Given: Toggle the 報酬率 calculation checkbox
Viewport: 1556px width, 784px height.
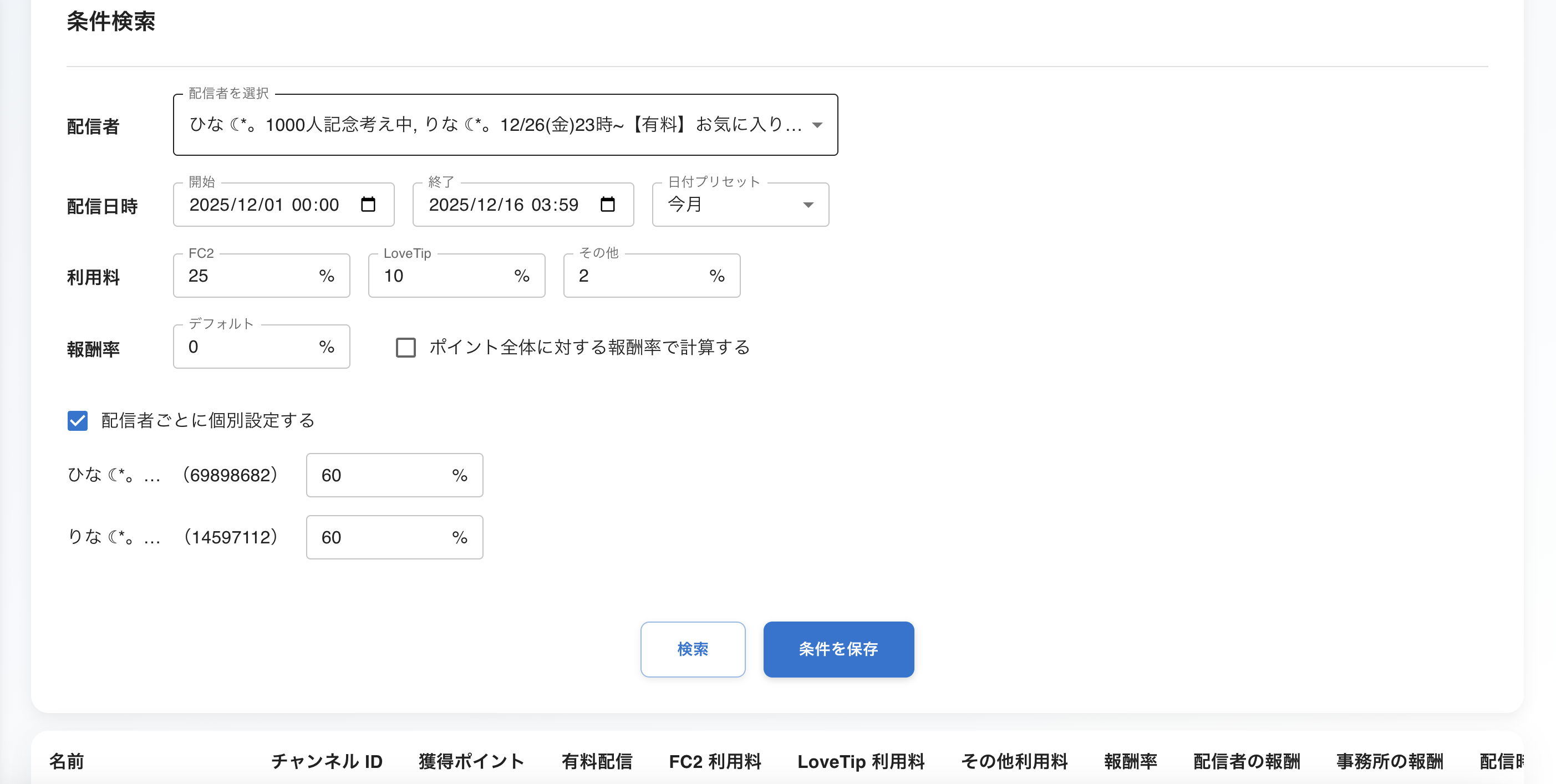Looking at the screenshot, I should coord(405,347).
